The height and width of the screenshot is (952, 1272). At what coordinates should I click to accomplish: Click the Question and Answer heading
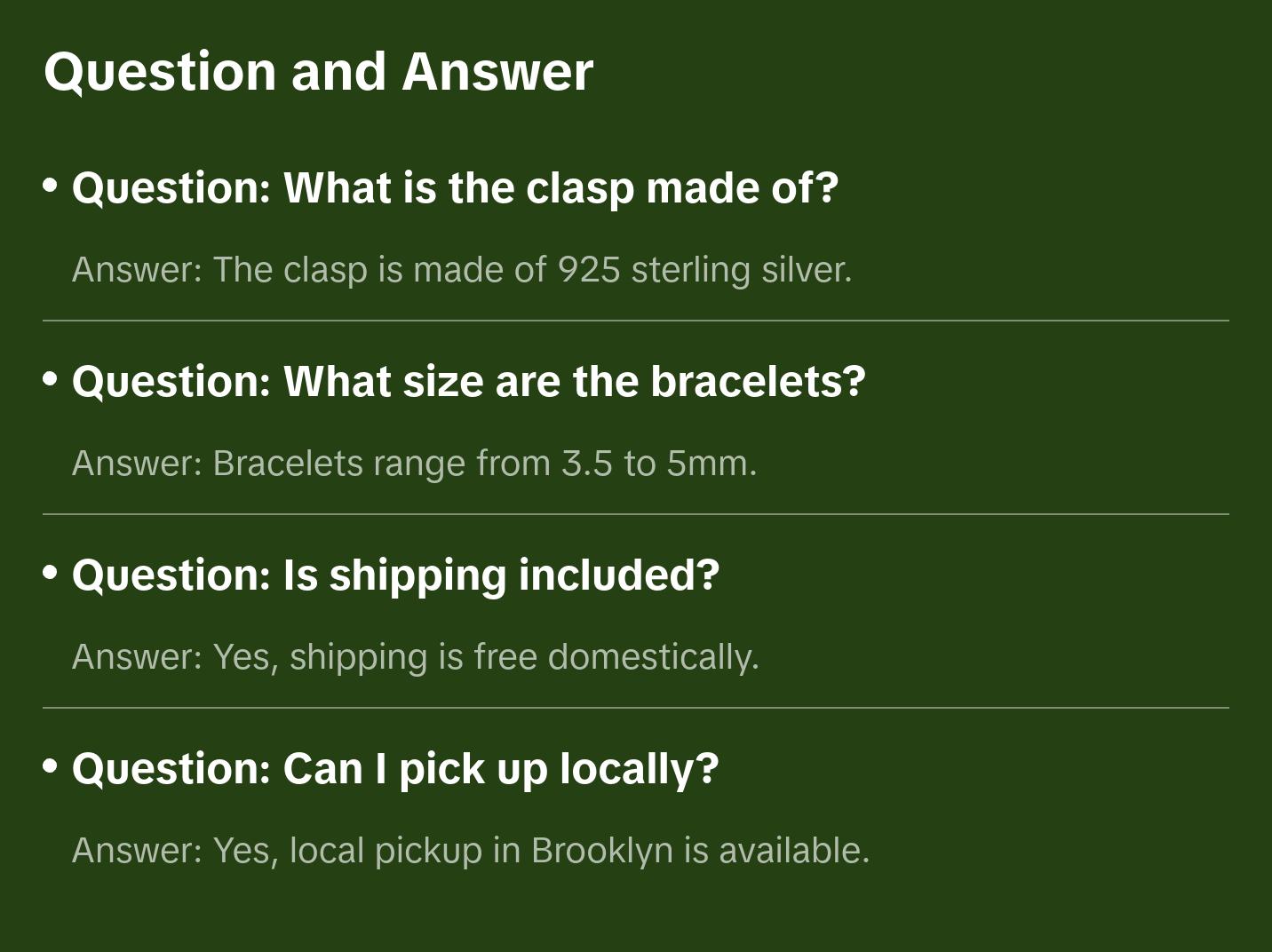tap(318, 71)
